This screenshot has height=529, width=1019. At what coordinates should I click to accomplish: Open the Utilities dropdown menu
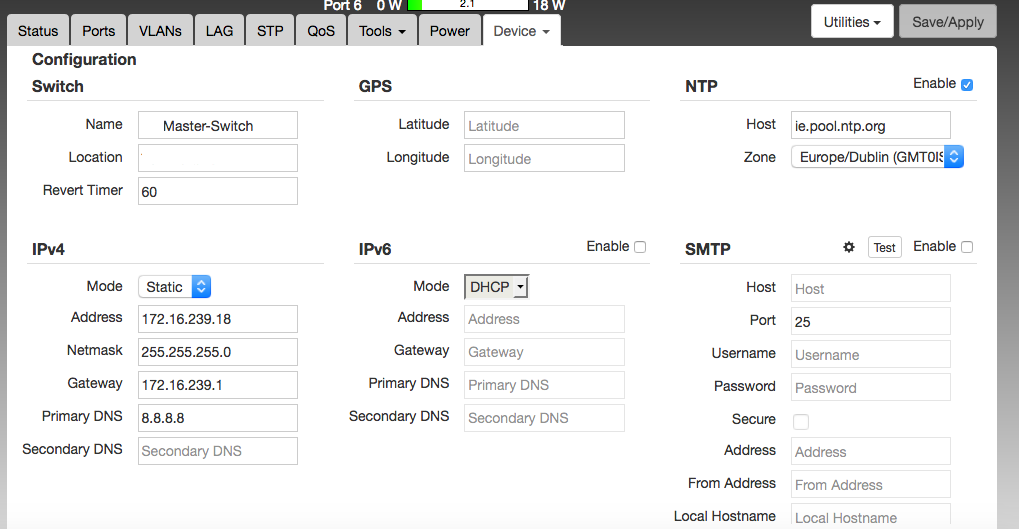pyautogui.click(x=852, y=22)
